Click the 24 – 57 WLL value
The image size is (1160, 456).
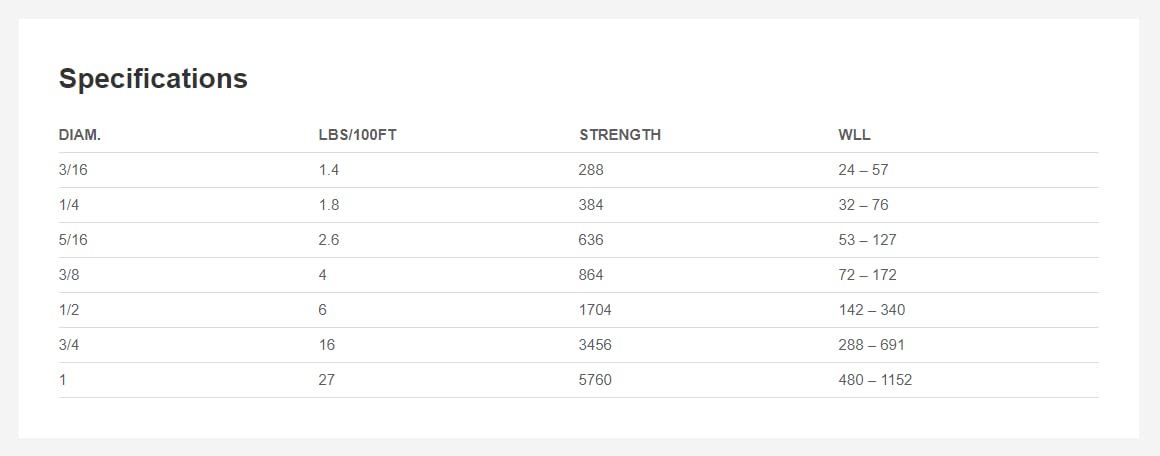coord(863,170)
